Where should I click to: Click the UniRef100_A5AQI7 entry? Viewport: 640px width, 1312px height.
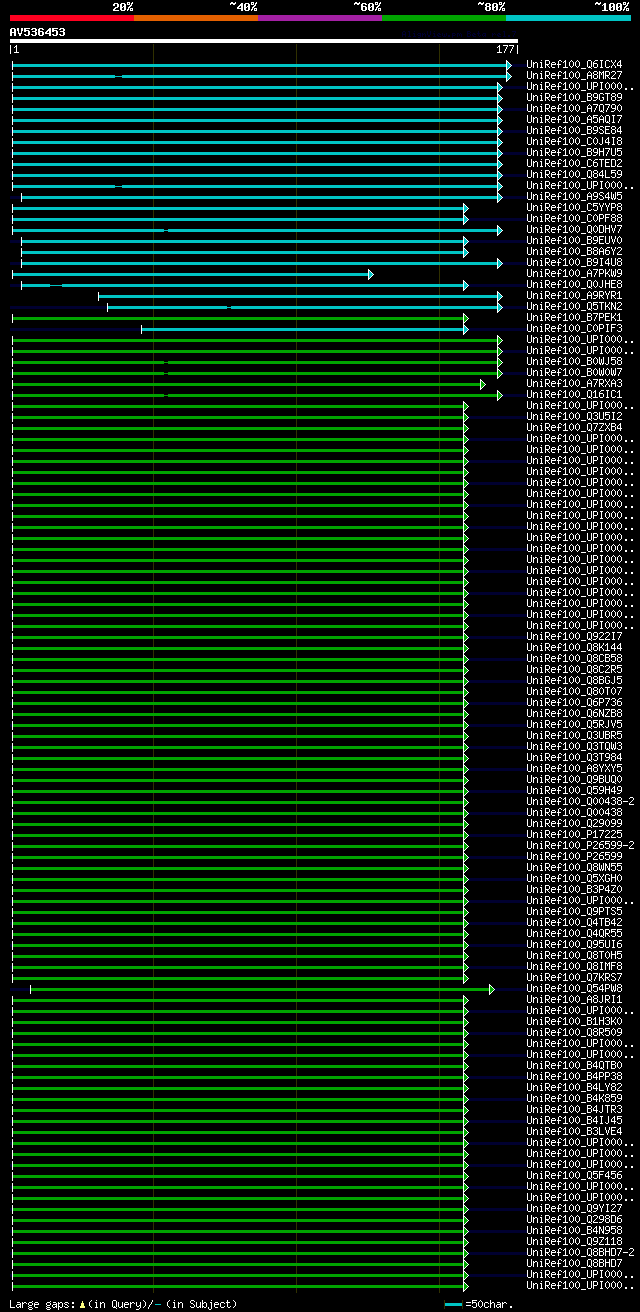(574, 119)
